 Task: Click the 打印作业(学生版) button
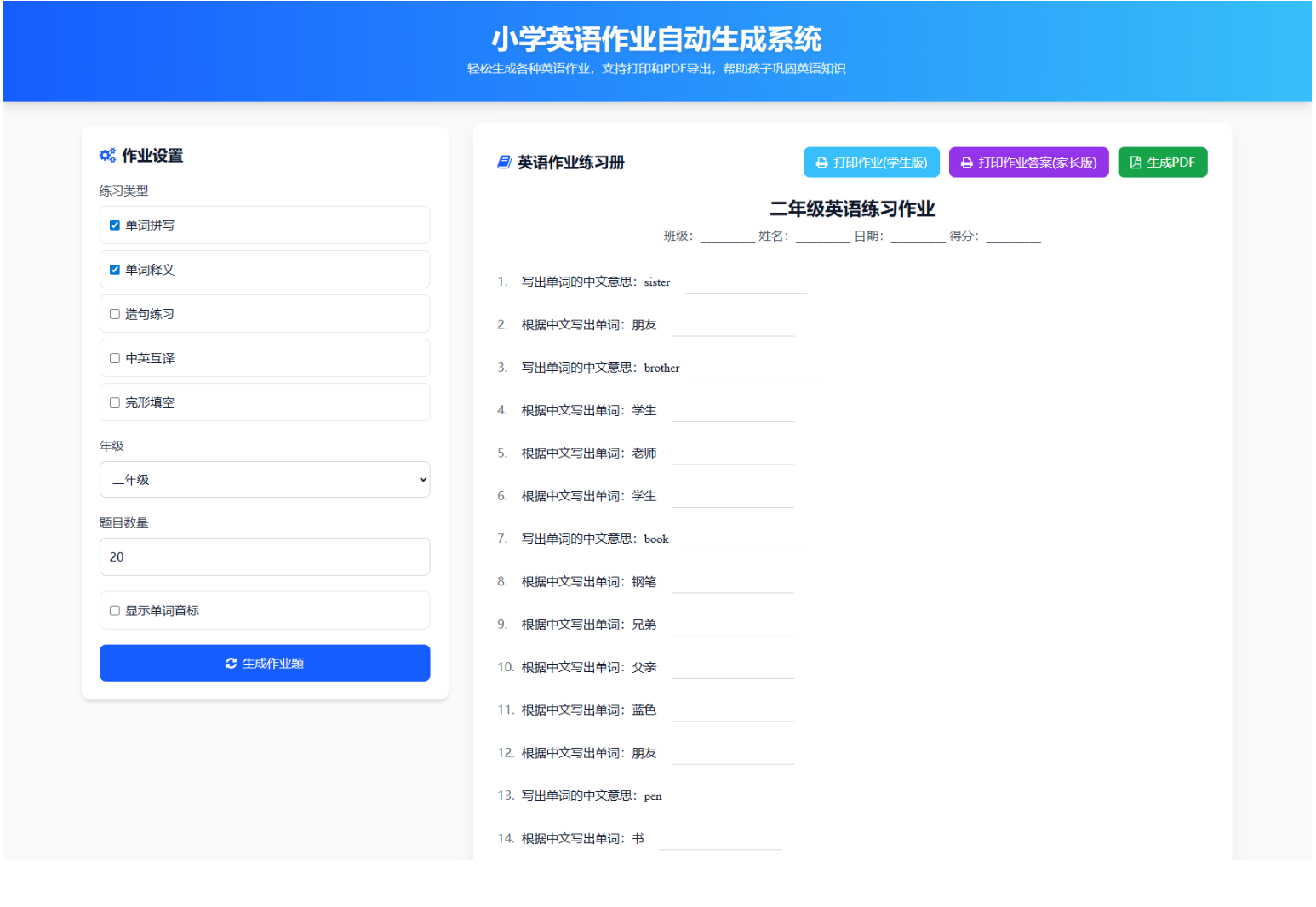point(872,163)
